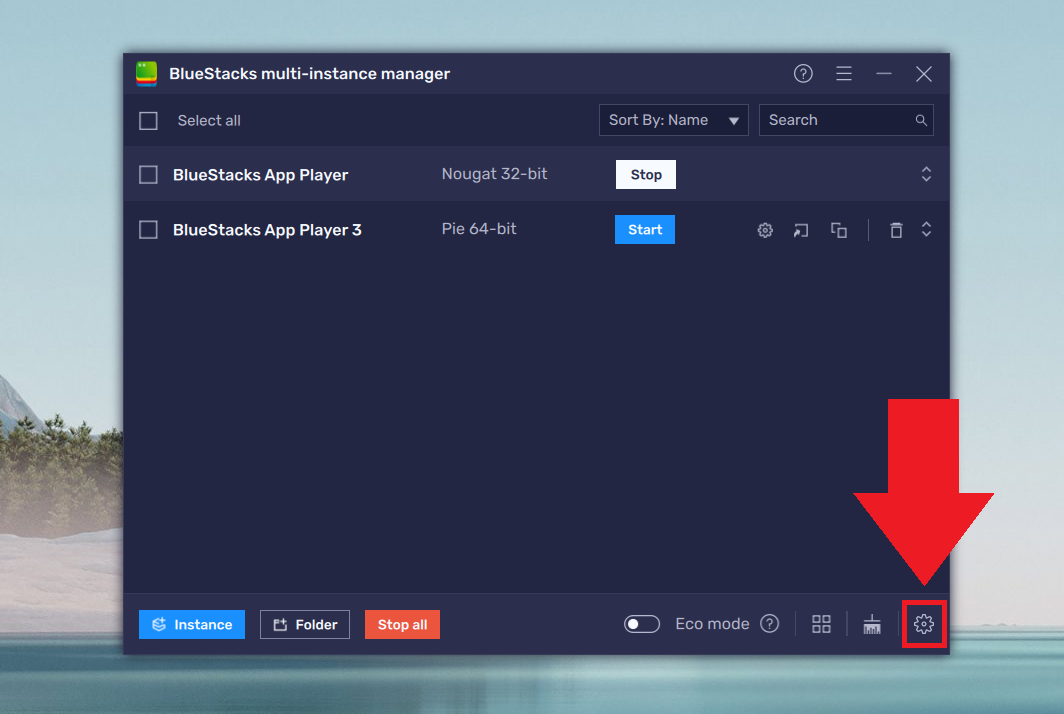The height and width of the screenshot is (714, 1064).
Task: Check the Select all checkbox
Action: (148, 120)
